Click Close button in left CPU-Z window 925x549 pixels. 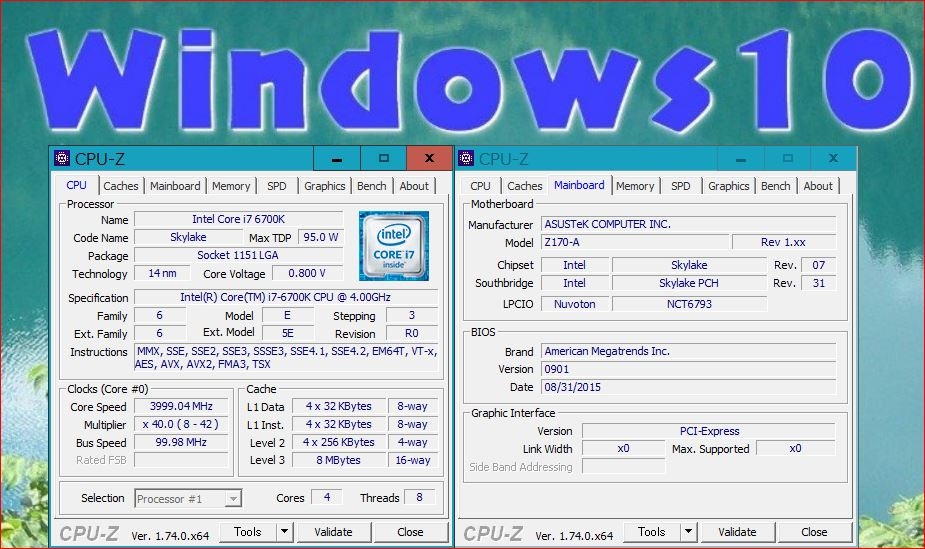[410, 531]
